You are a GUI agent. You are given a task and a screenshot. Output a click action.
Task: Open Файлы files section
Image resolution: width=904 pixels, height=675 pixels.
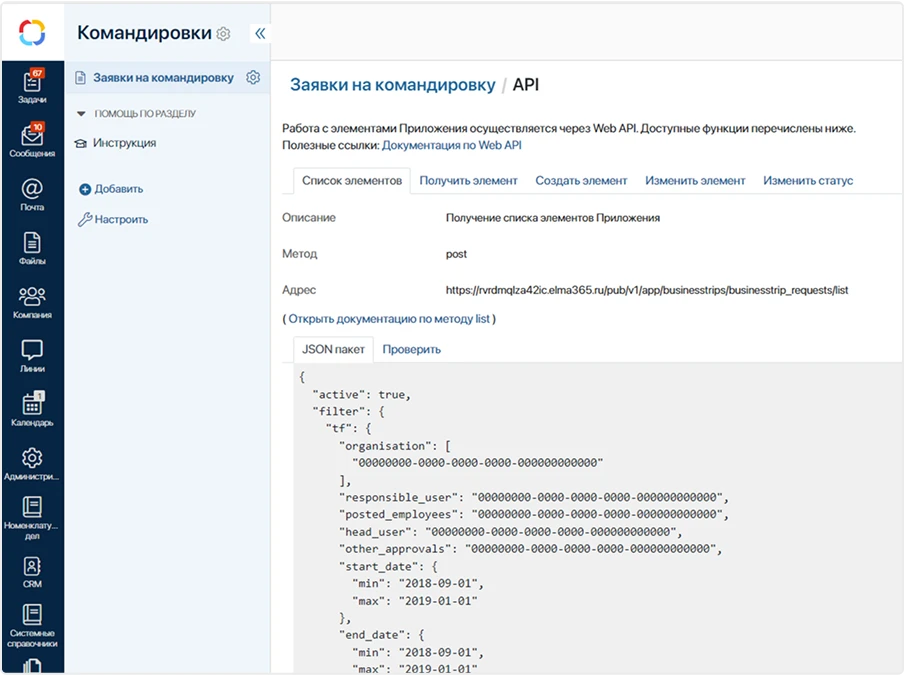pos(32,248)
